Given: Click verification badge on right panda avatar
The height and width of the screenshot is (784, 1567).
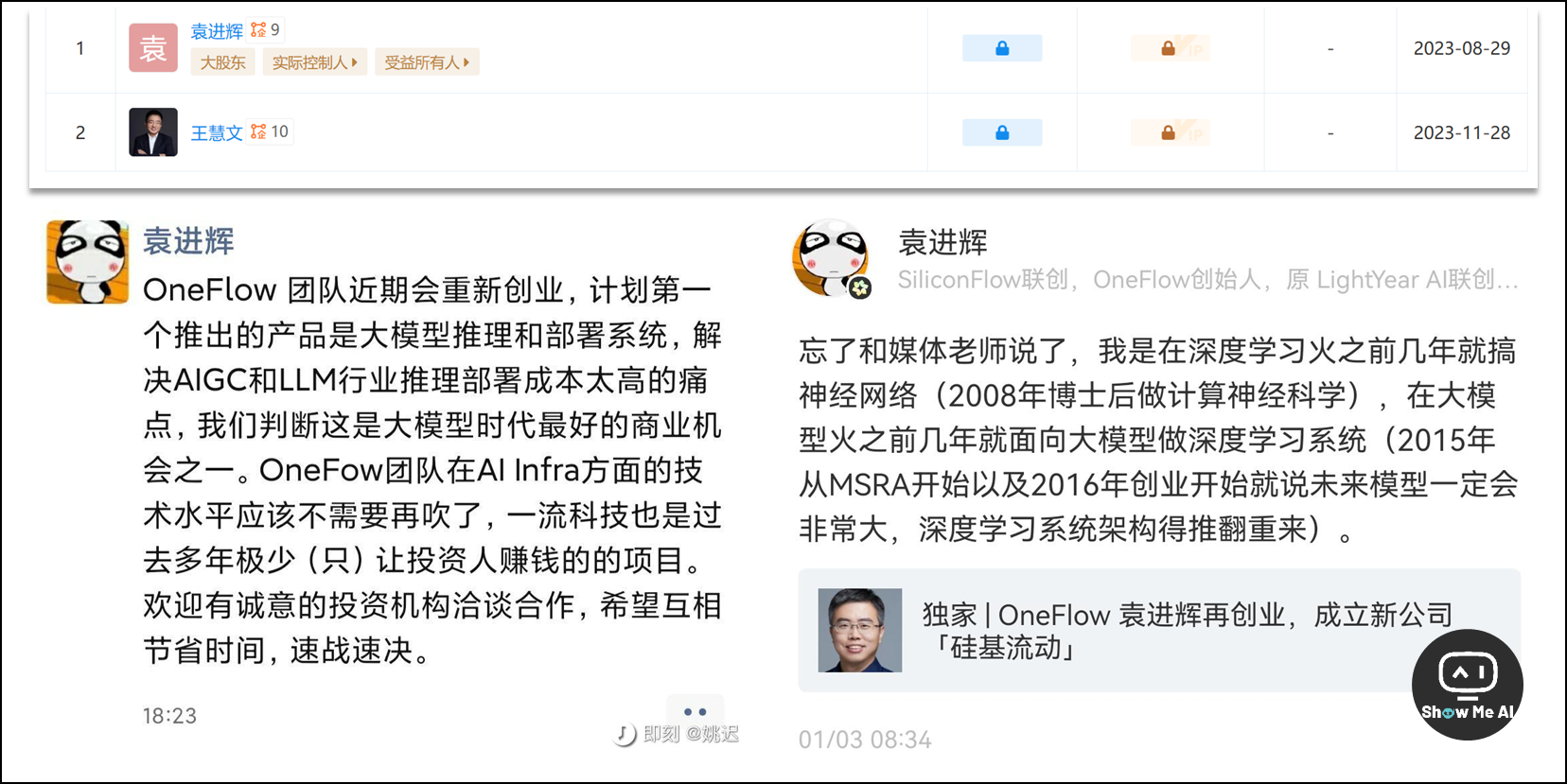Looking at the screenshot, I should [x=859, y=287].
